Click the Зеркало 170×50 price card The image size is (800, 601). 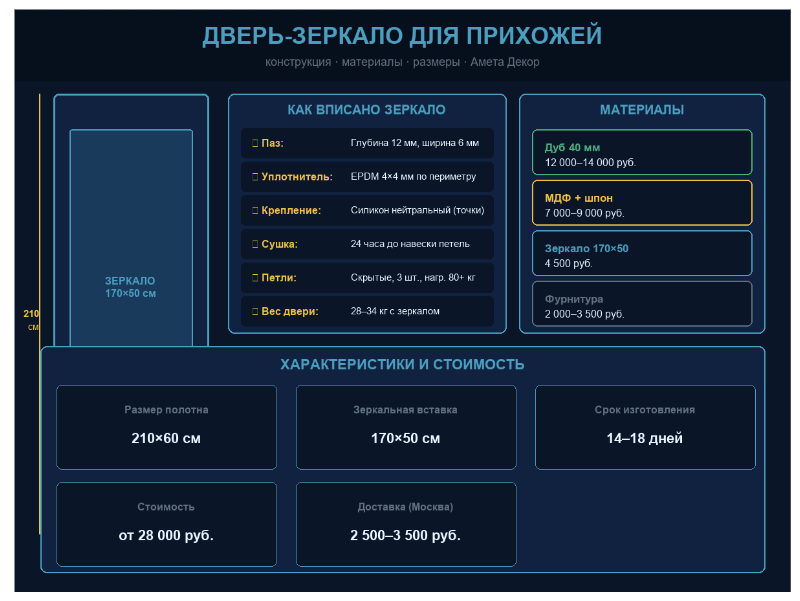pyautogui.click(x=644, y=253)
